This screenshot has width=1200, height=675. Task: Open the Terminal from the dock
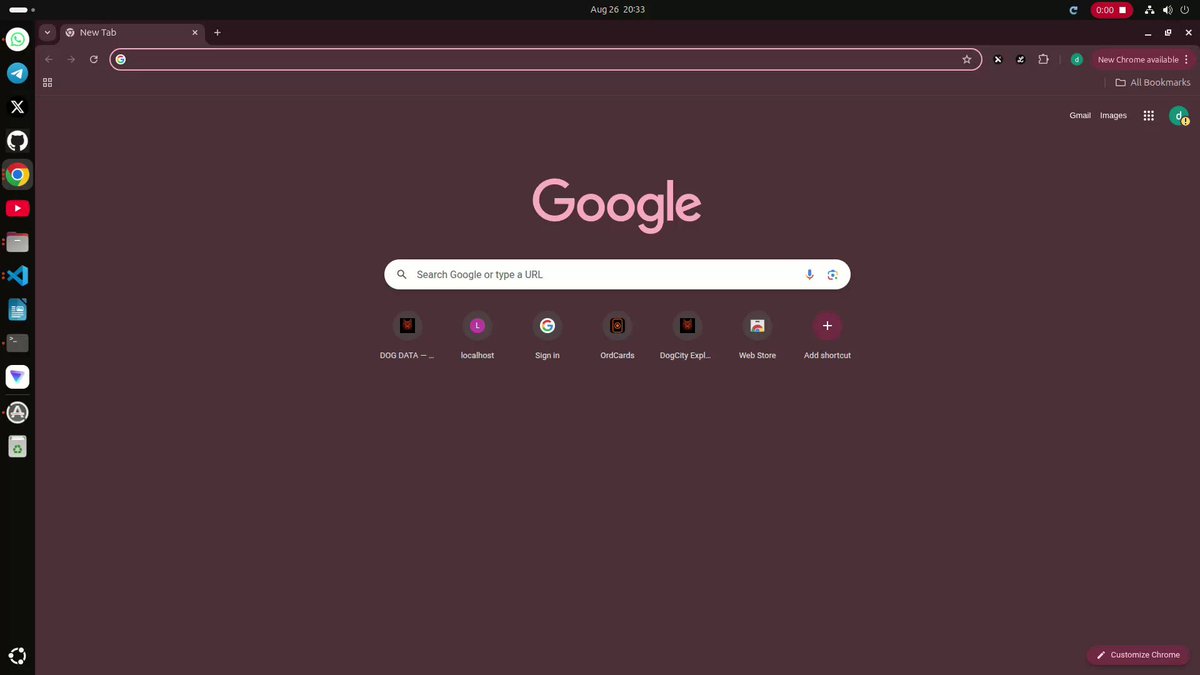[x=17, y=343]
